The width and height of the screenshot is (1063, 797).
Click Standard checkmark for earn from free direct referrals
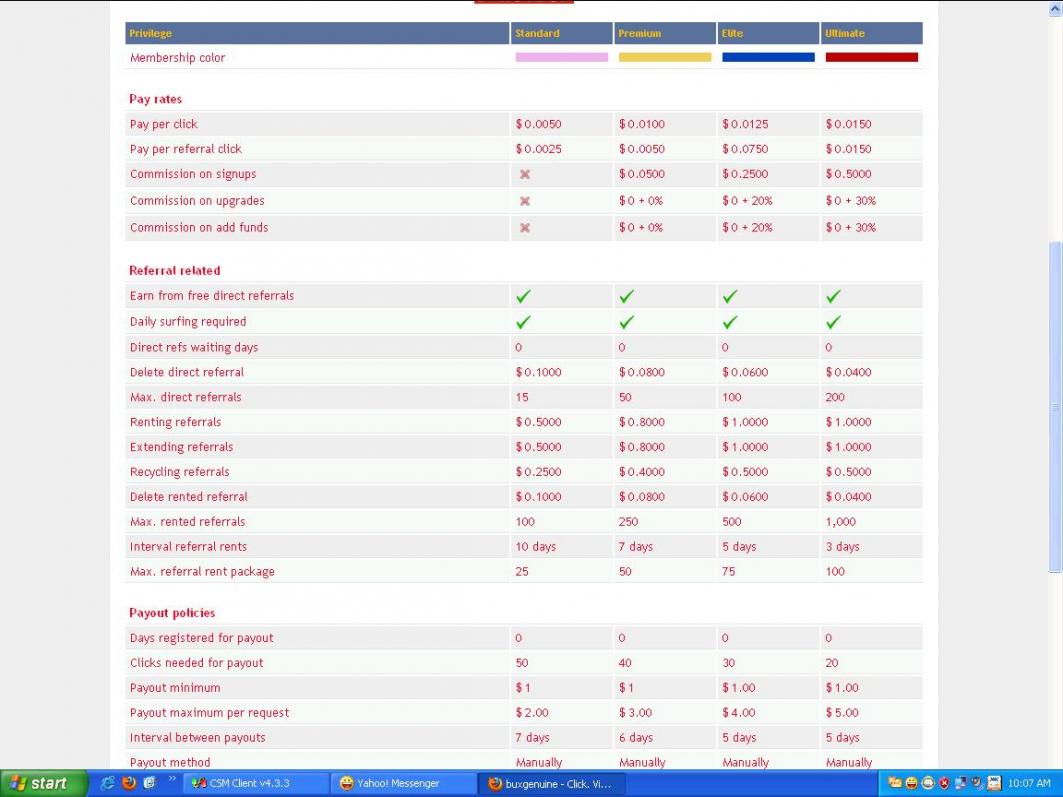coord(523,296)
